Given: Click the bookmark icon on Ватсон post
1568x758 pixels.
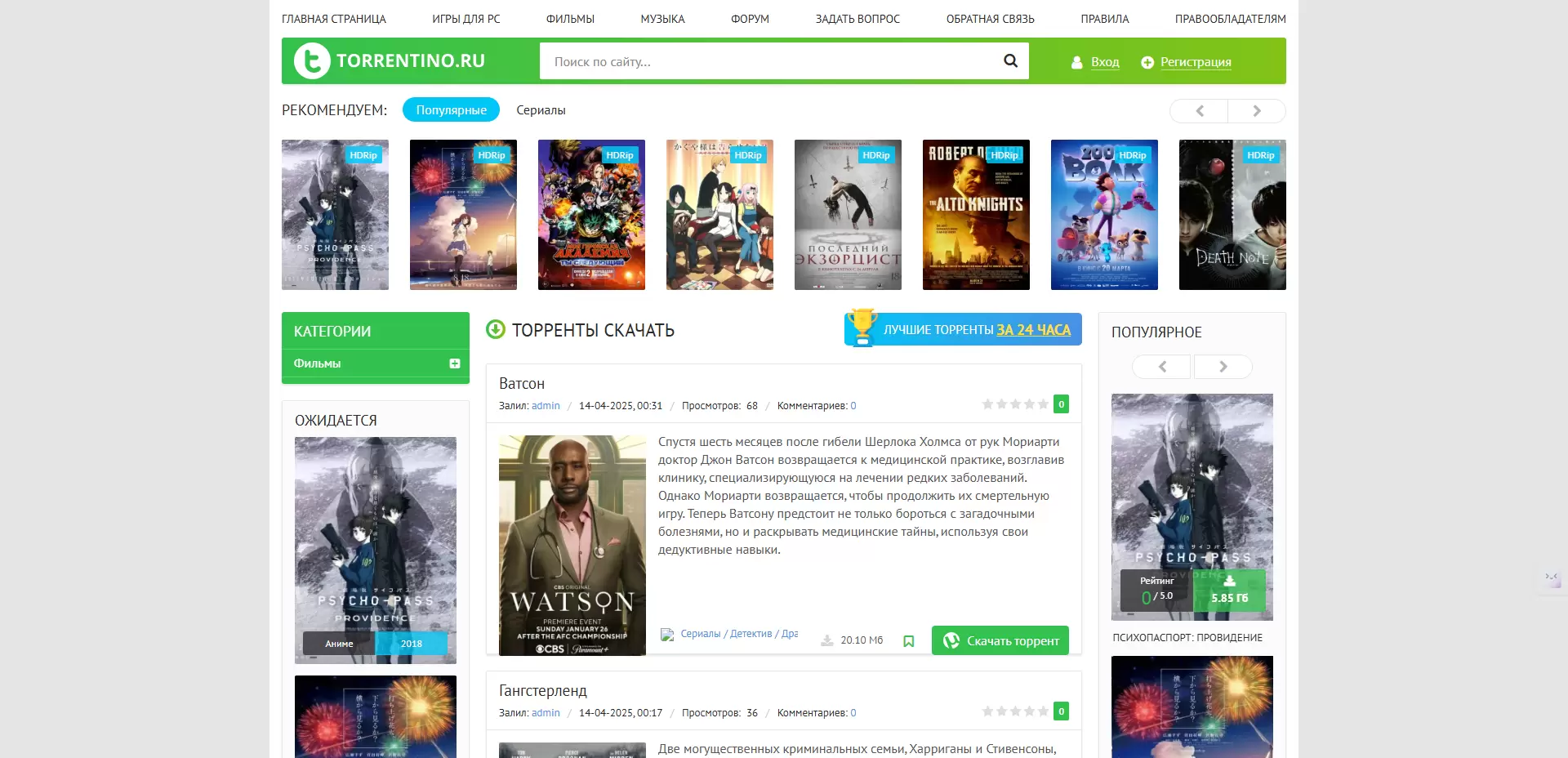Looking at the screenshot, I should click(908, 641).
